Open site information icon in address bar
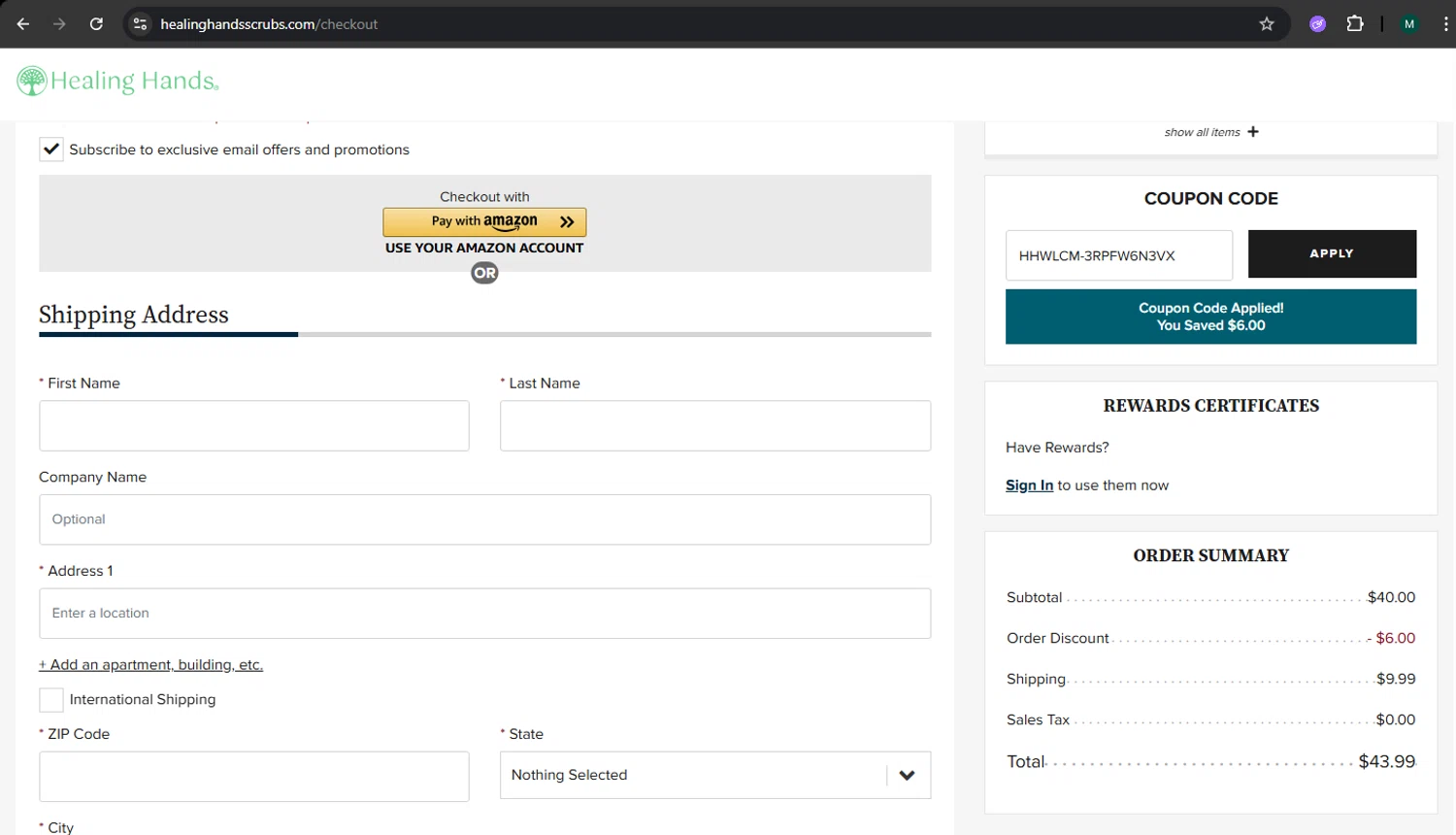 [x=141, y=24]
